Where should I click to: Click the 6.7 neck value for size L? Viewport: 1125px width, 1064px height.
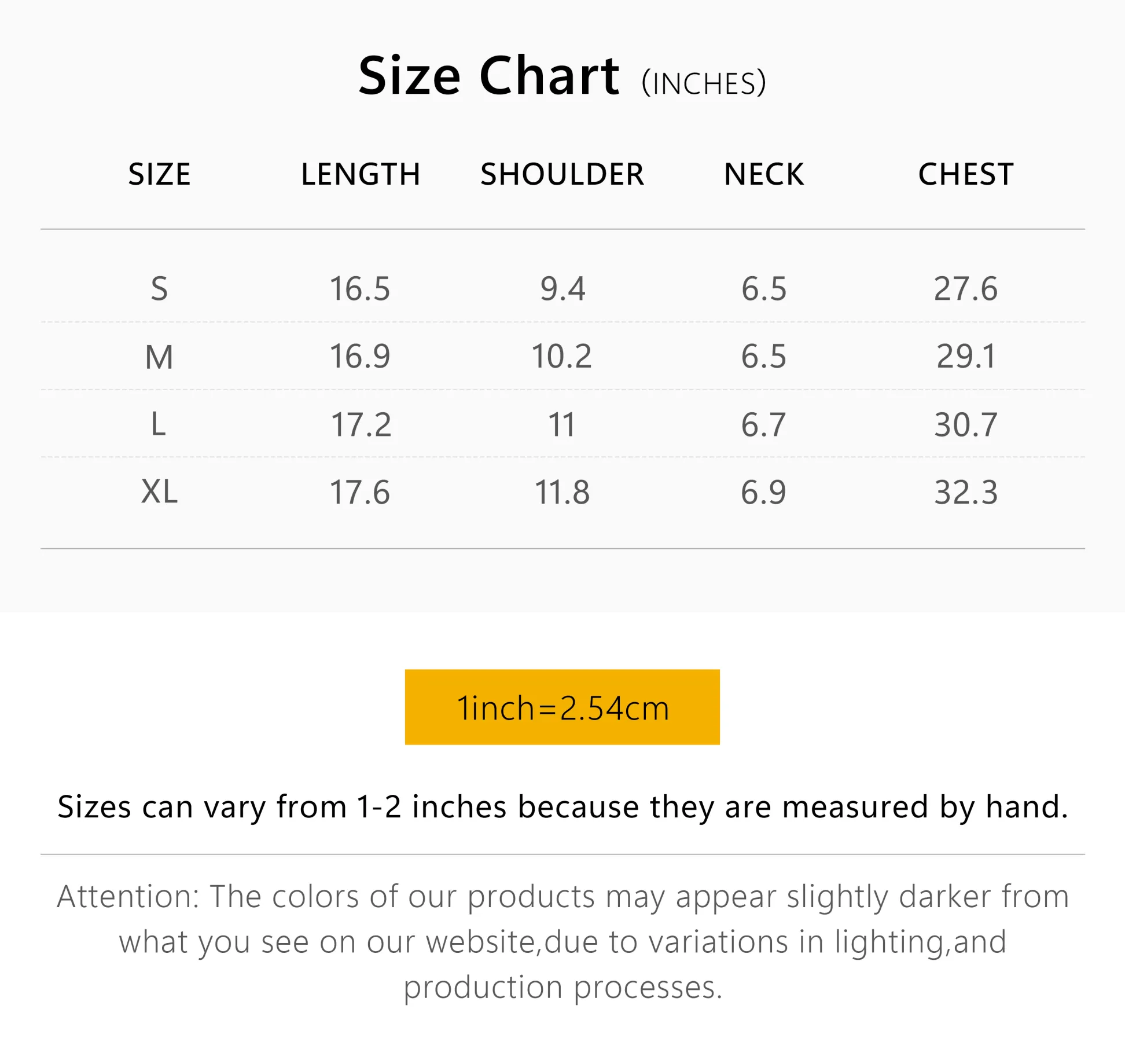click(x=763, y=424)
